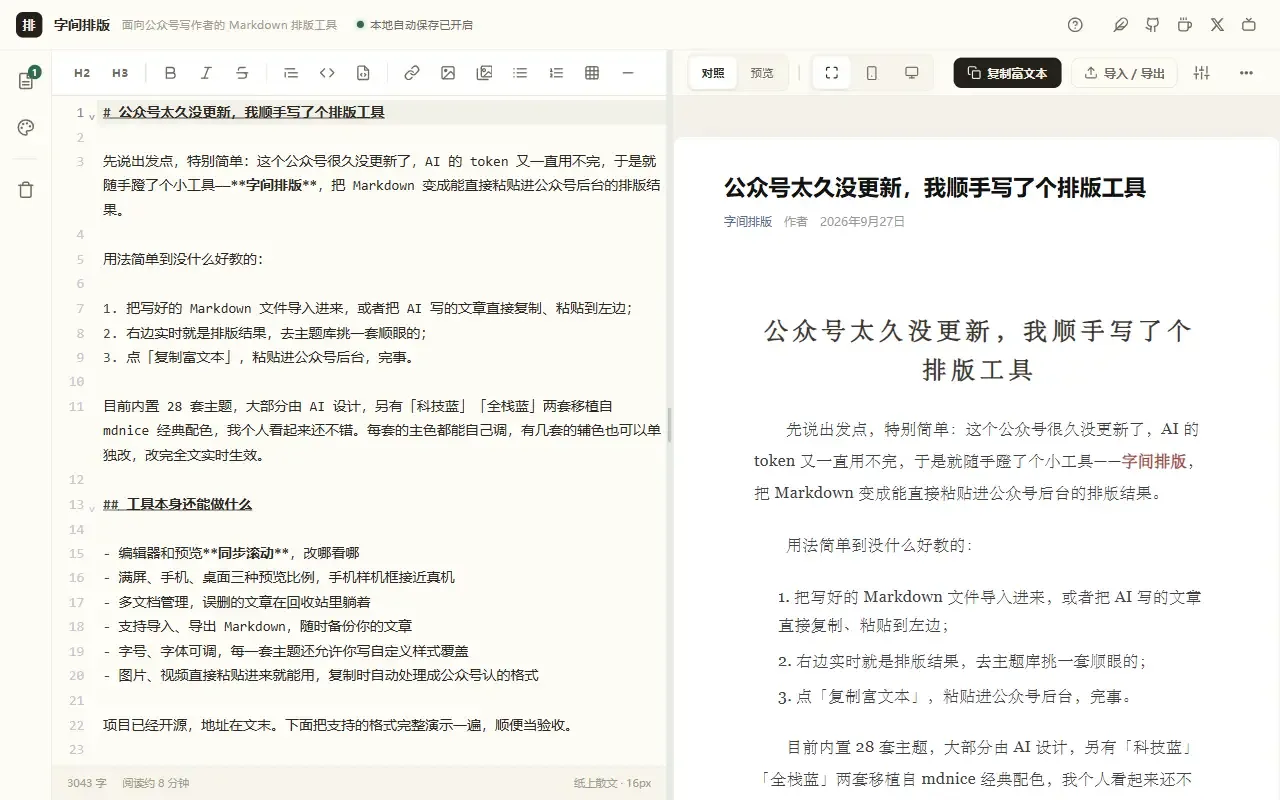Switch to the 对照 split view
The image size is (1280, 800).
pyautogui.click(x=713, y=73)
